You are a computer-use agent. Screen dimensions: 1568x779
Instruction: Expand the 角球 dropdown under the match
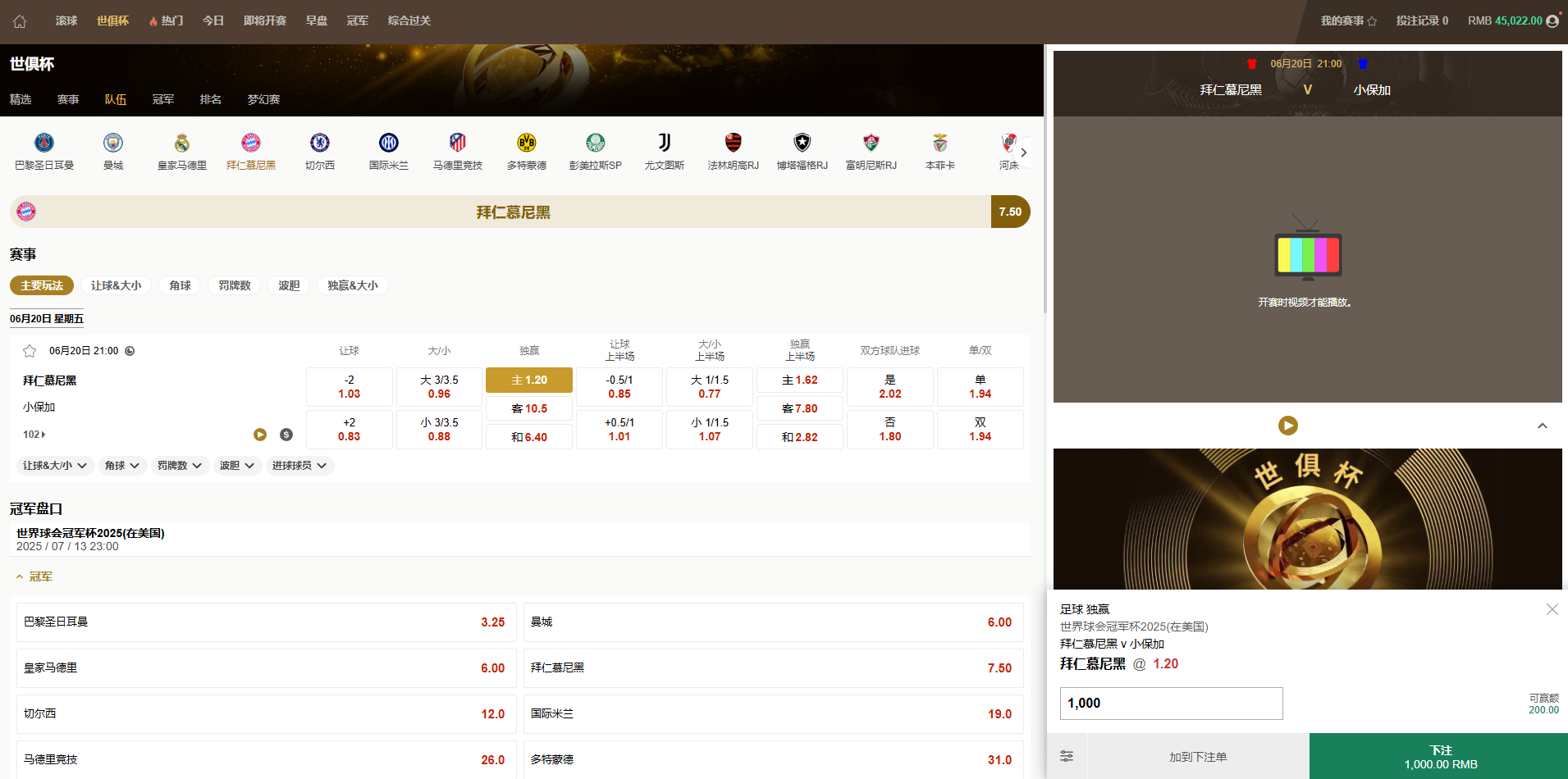coord(122,466)
